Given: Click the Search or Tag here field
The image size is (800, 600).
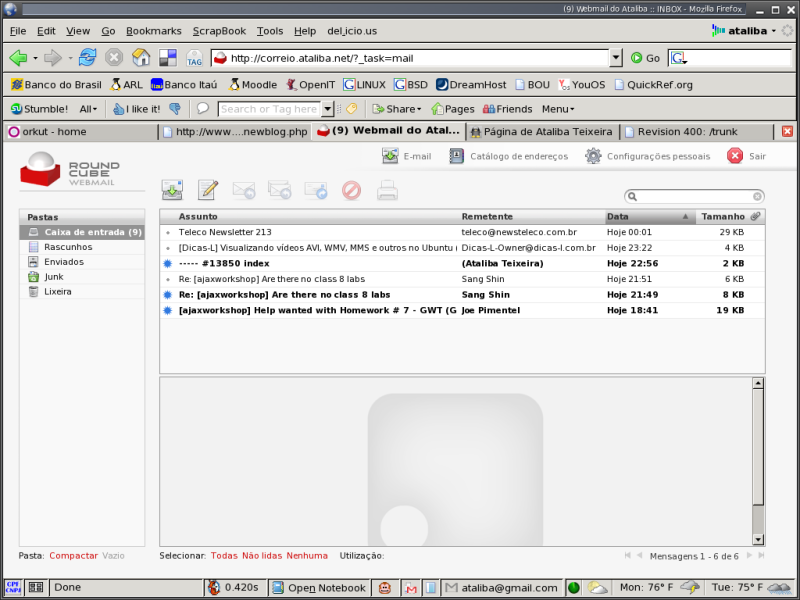Looking at the screenshot, I should (269, 109).
